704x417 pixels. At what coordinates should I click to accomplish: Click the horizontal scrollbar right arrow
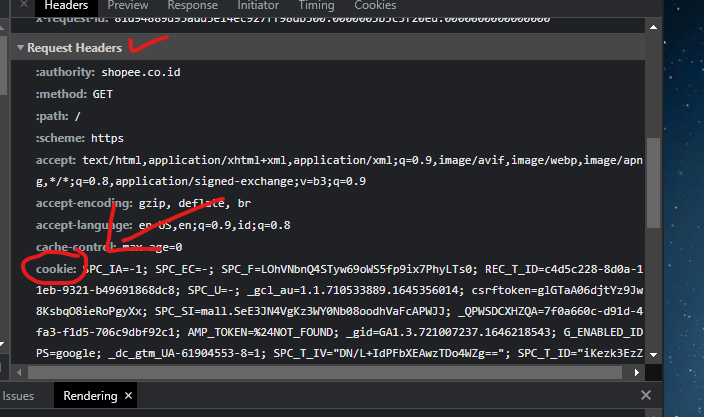click(x=637, y=372)
